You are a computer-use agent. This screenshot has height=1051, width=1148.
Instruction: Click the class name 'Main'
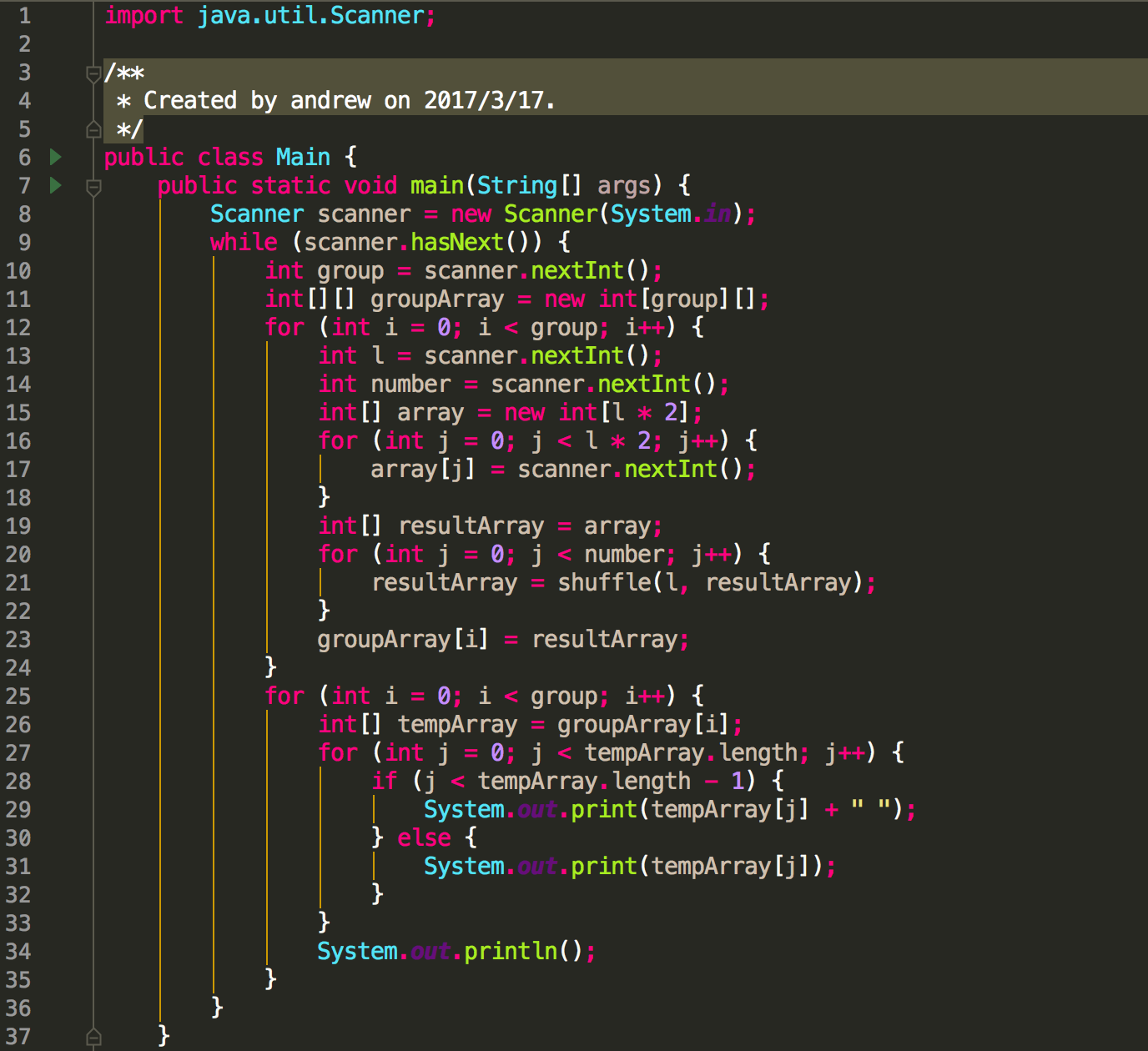click(x=303, y=157)
